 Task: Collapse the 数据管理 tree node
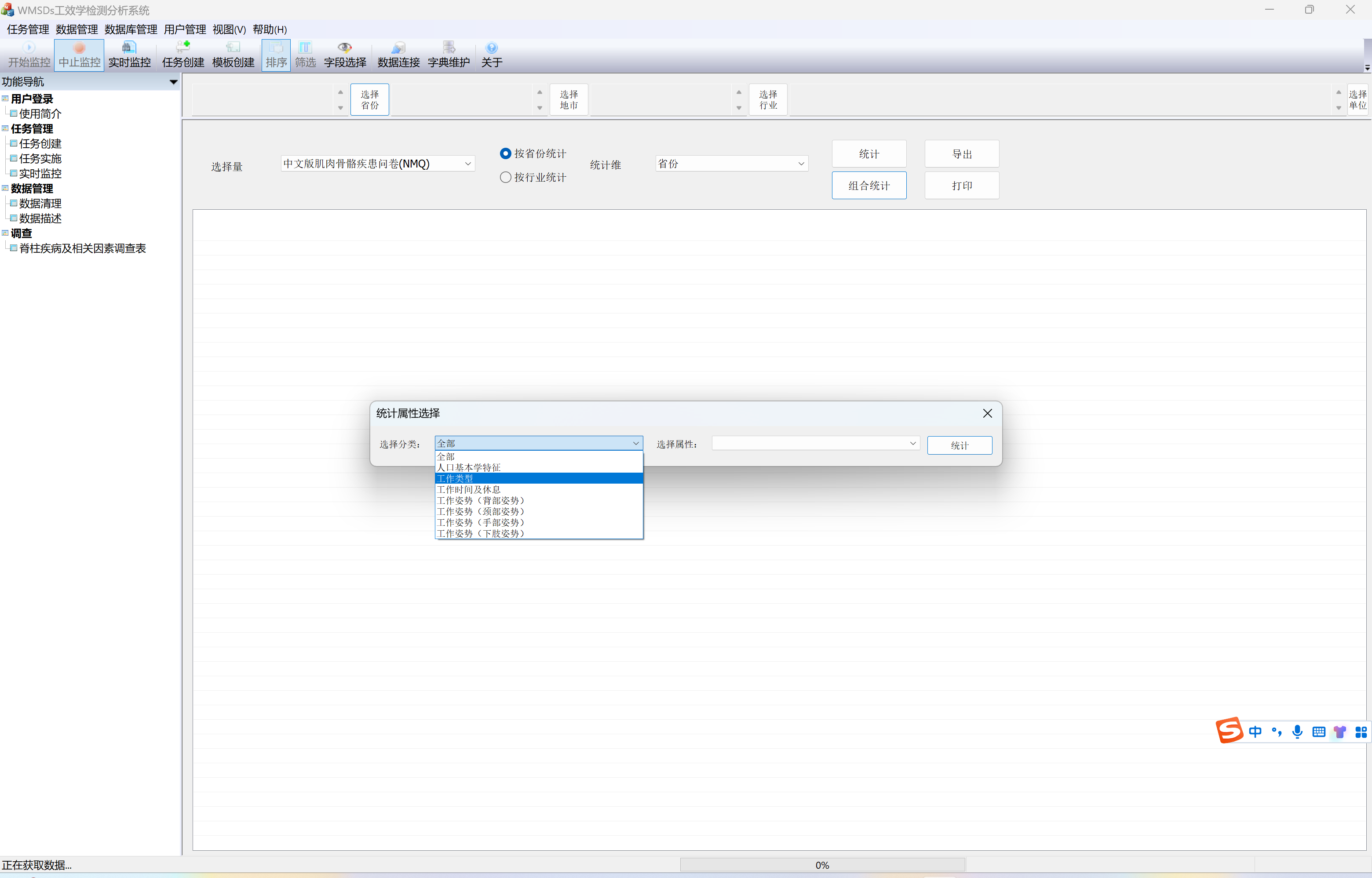tap(5, 188)
